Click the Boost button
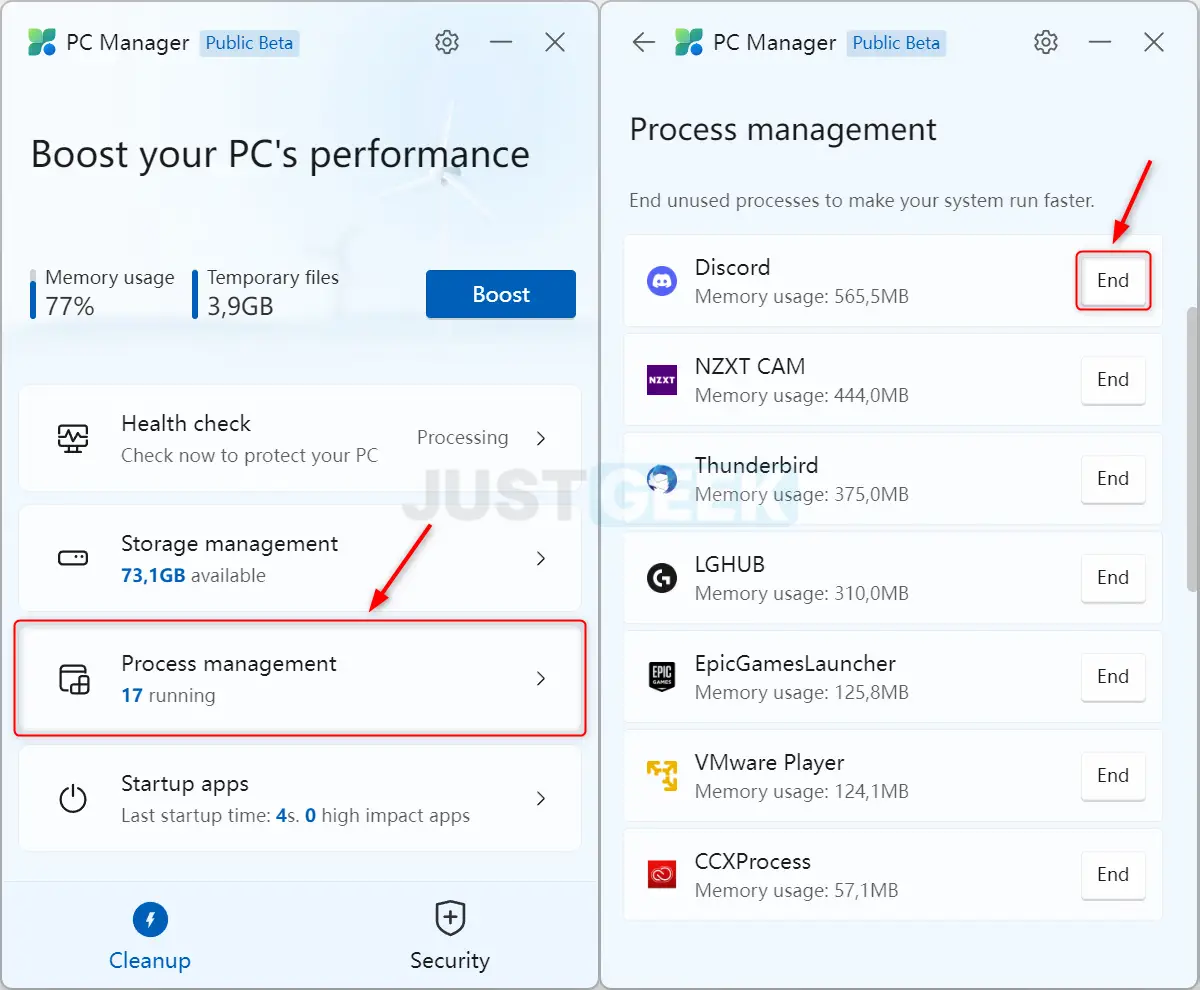 click(501, 294)
